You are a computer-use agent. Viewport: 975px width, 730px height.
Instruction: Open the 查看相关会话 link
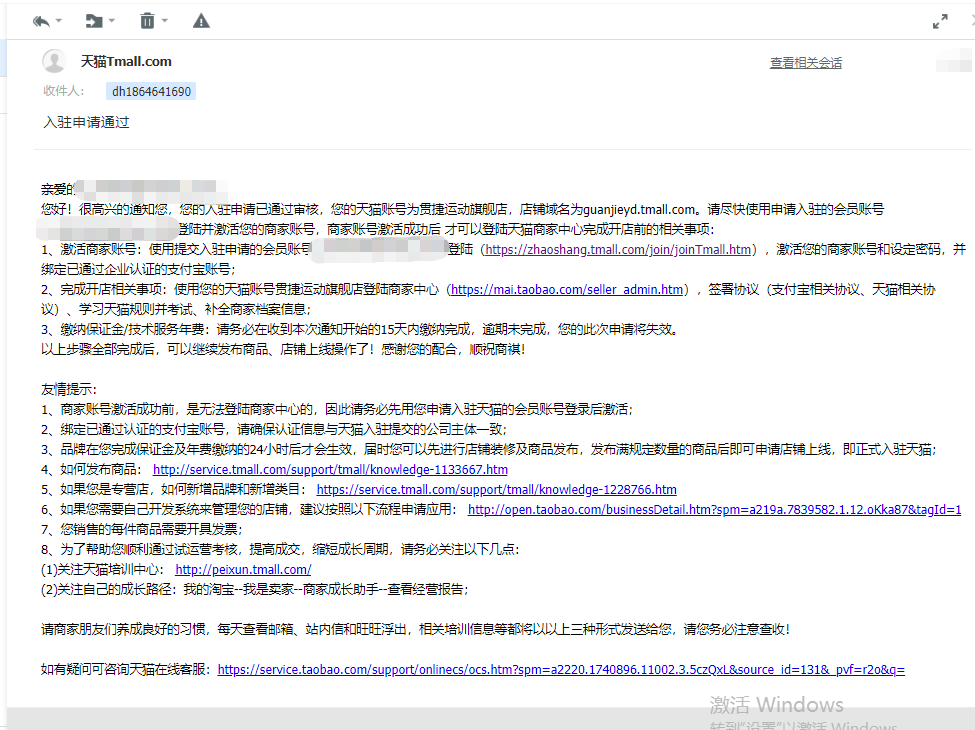coord(806,63)
